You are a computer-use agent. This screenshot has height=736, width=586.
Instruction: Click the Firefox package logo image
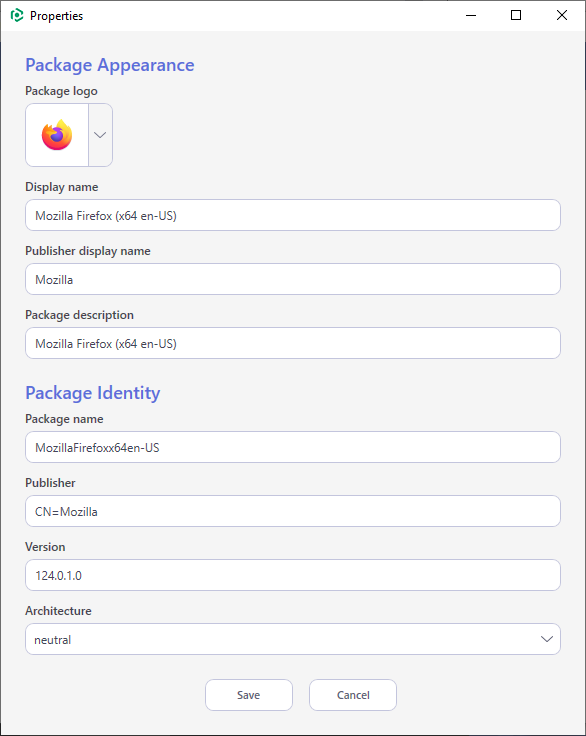pyautogui.click(x=57, y=135)
